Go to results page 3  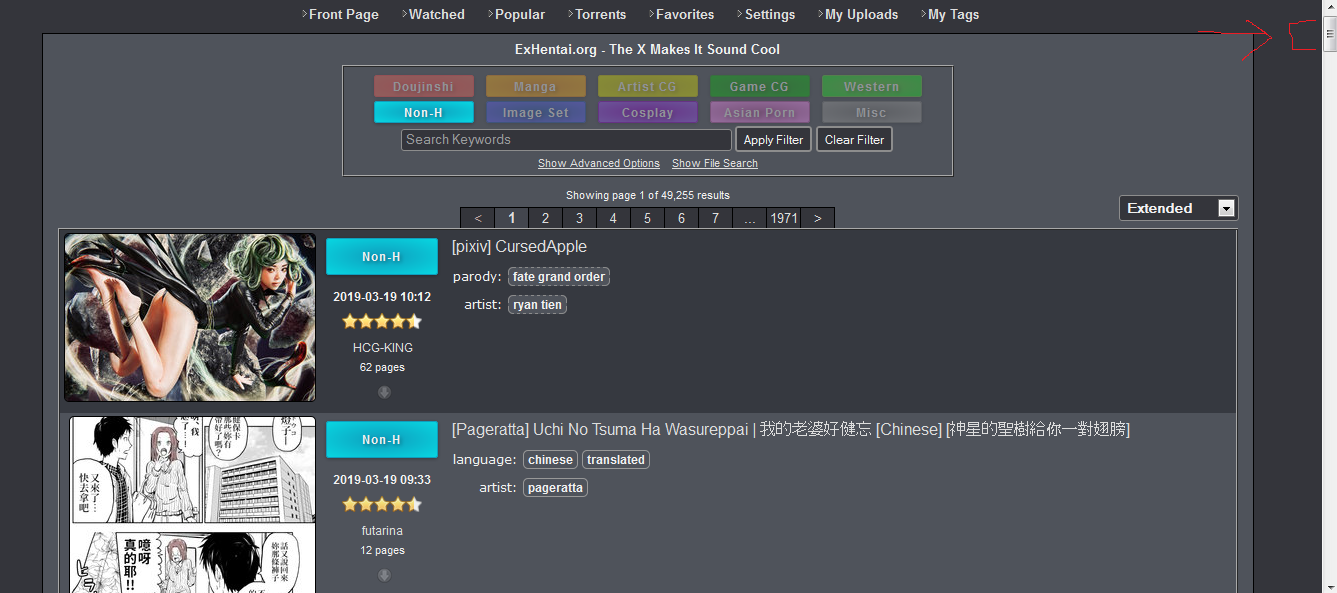point(579,218)
